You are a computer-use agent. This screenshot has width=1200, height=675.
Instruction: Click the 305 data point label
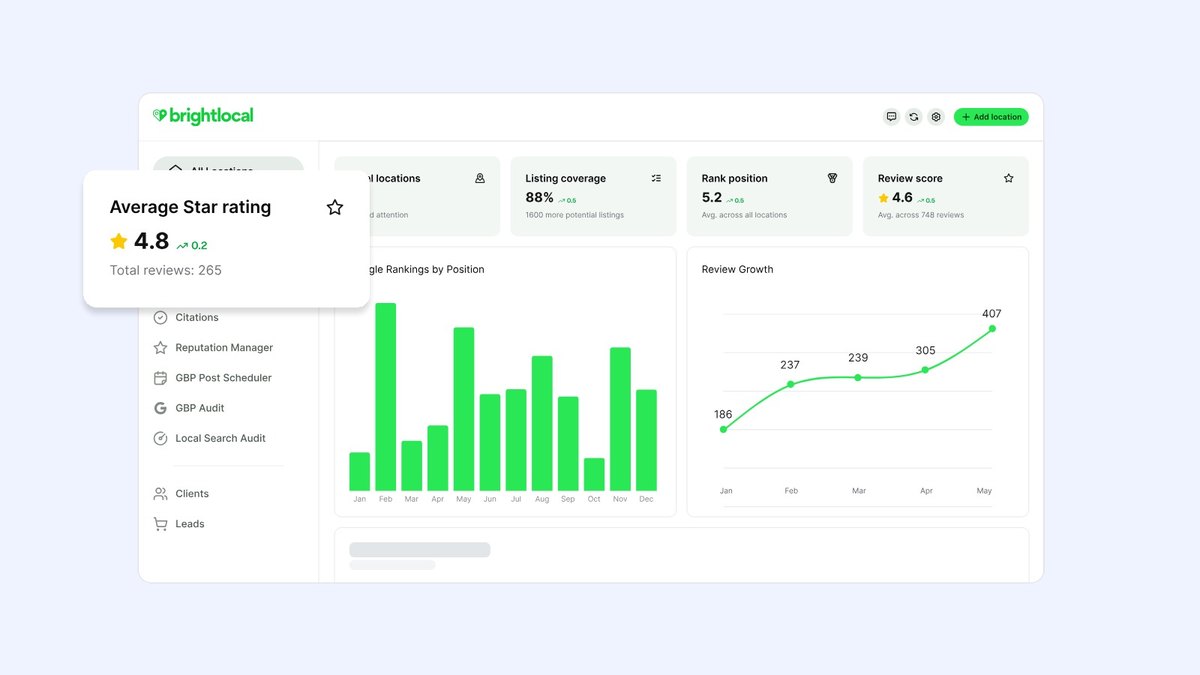point(926,350)
